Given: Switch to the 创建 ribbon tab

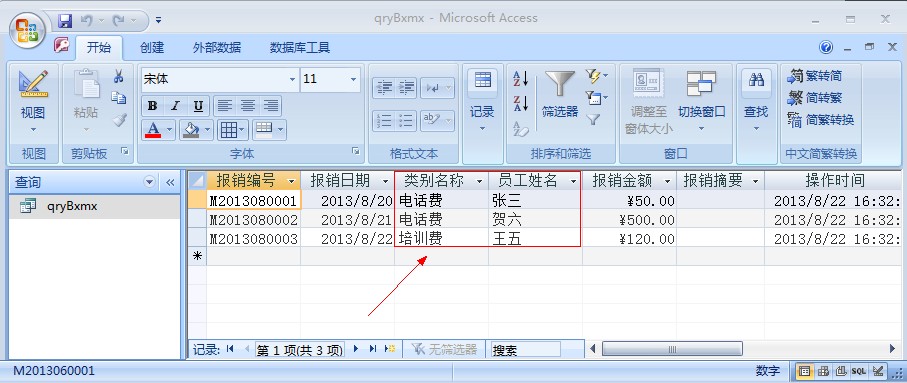Looking at the screenshot, I should [152, 48].
